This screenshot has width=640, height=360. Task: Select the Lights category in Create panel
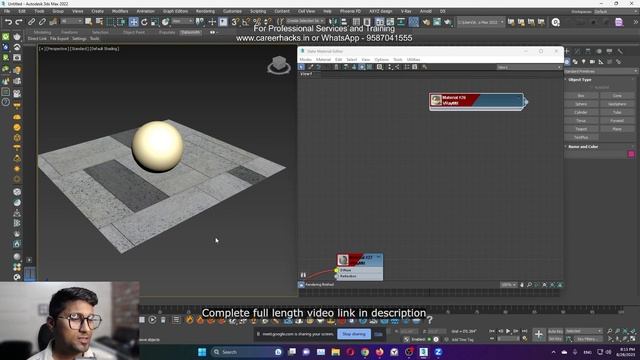(x=584, y=62)
